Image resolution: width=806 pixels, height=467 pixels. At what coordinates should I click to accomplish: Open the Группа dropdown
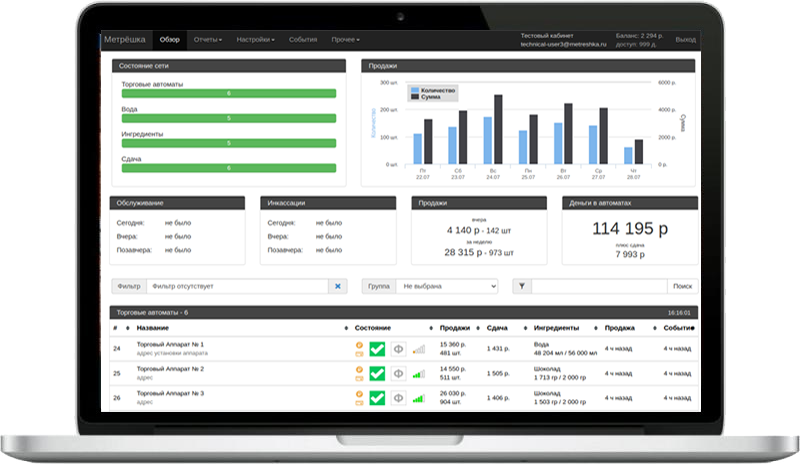click(x=446, y=286)
